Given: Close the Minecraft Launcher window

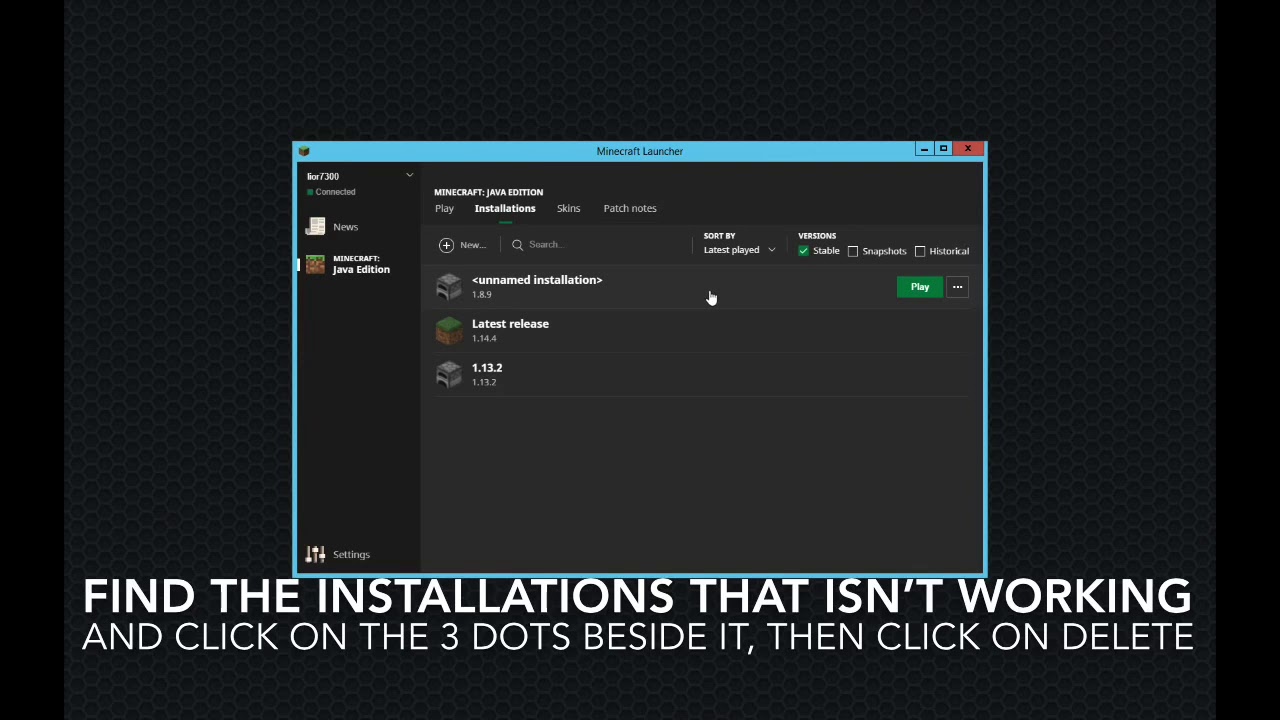Looking at the screenshot, I should 968,149.
